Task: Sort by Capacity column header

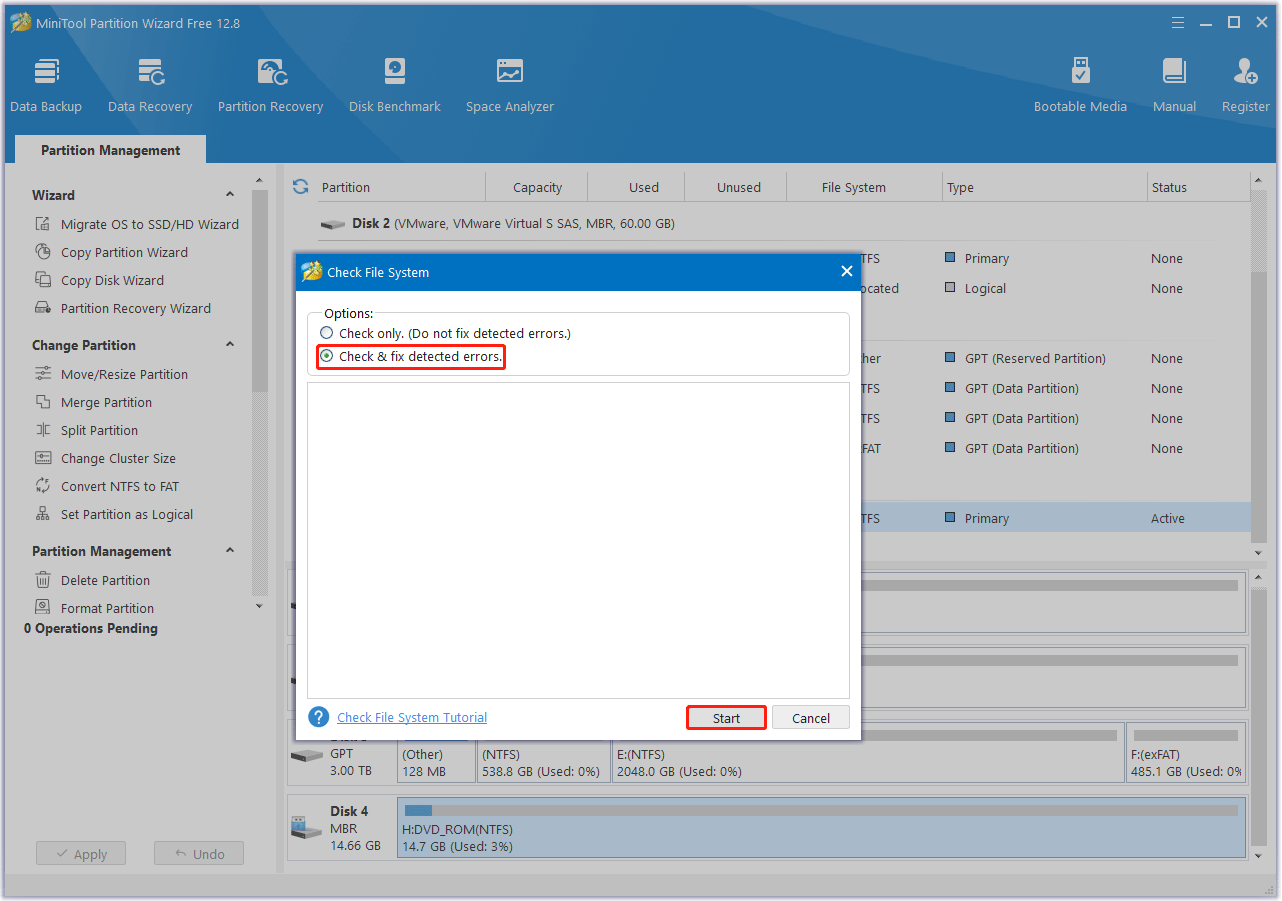Action: [538, 187]
